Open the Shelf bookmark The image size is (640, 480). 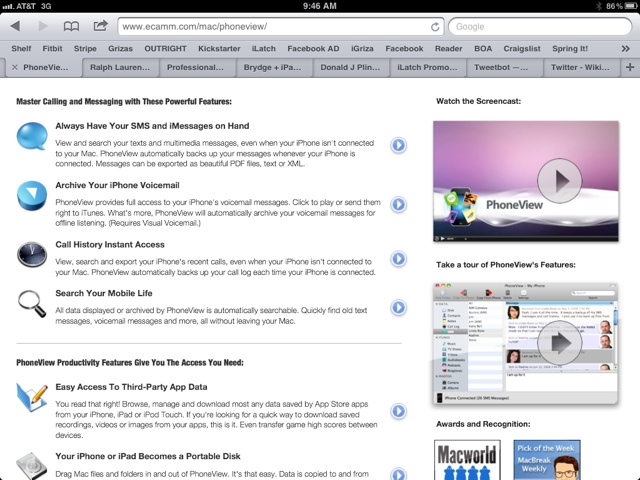pos(21,49)
